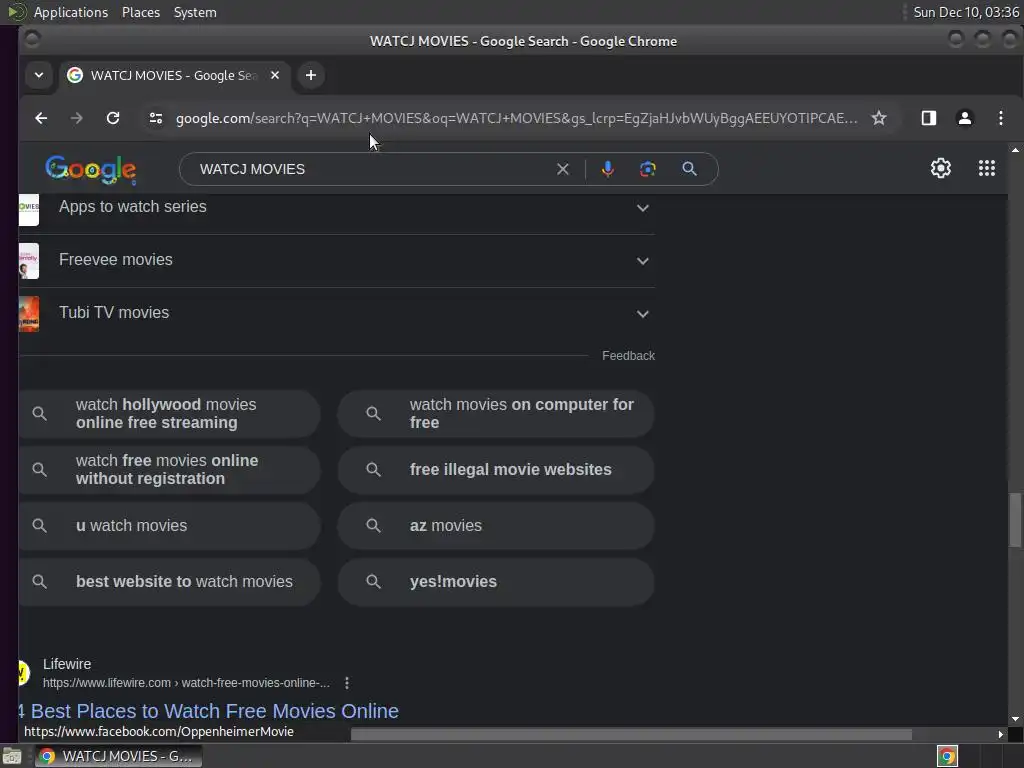Open Best Places to Watch Free Movies link
Viewport: 1024px width, 768px height.
(x=208, y=711)
